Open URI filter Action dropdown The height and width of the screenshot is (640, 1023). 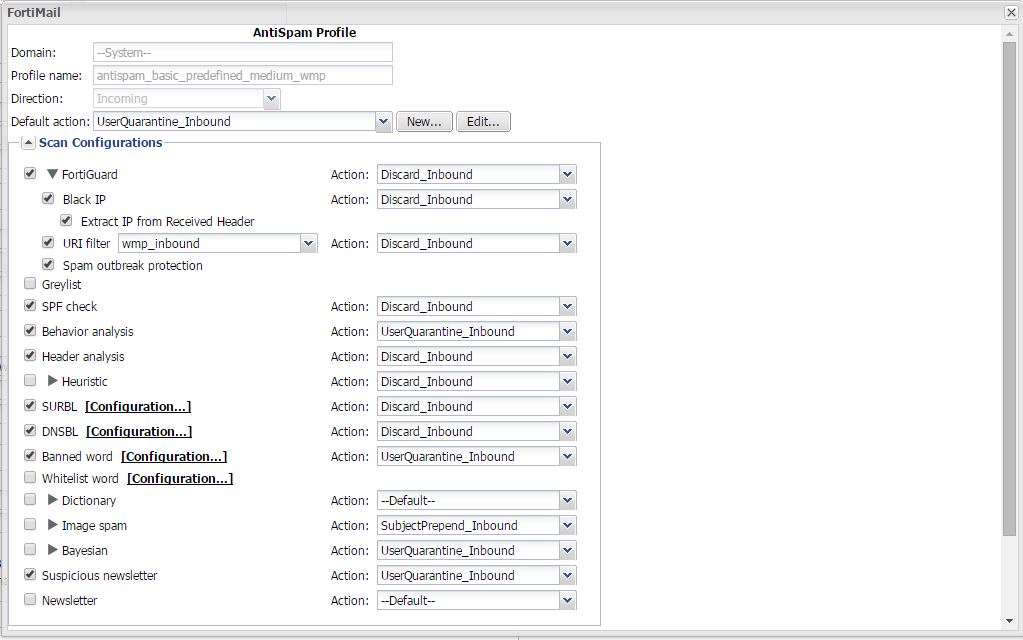pos(568,243)
